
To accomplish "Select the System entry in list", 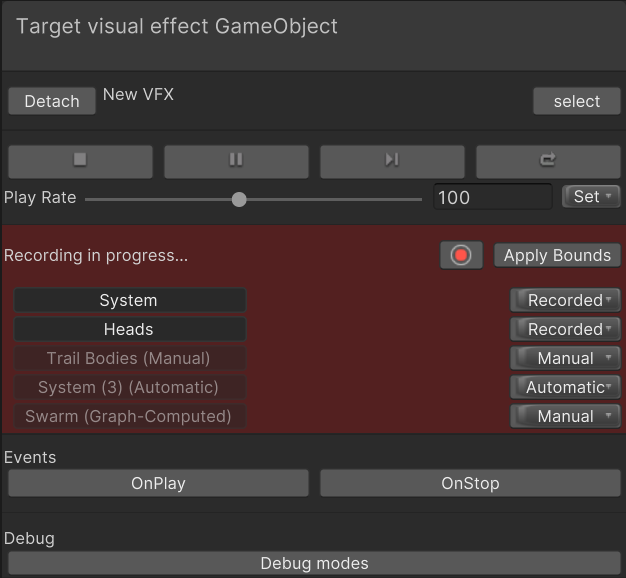I will [129, 300].
